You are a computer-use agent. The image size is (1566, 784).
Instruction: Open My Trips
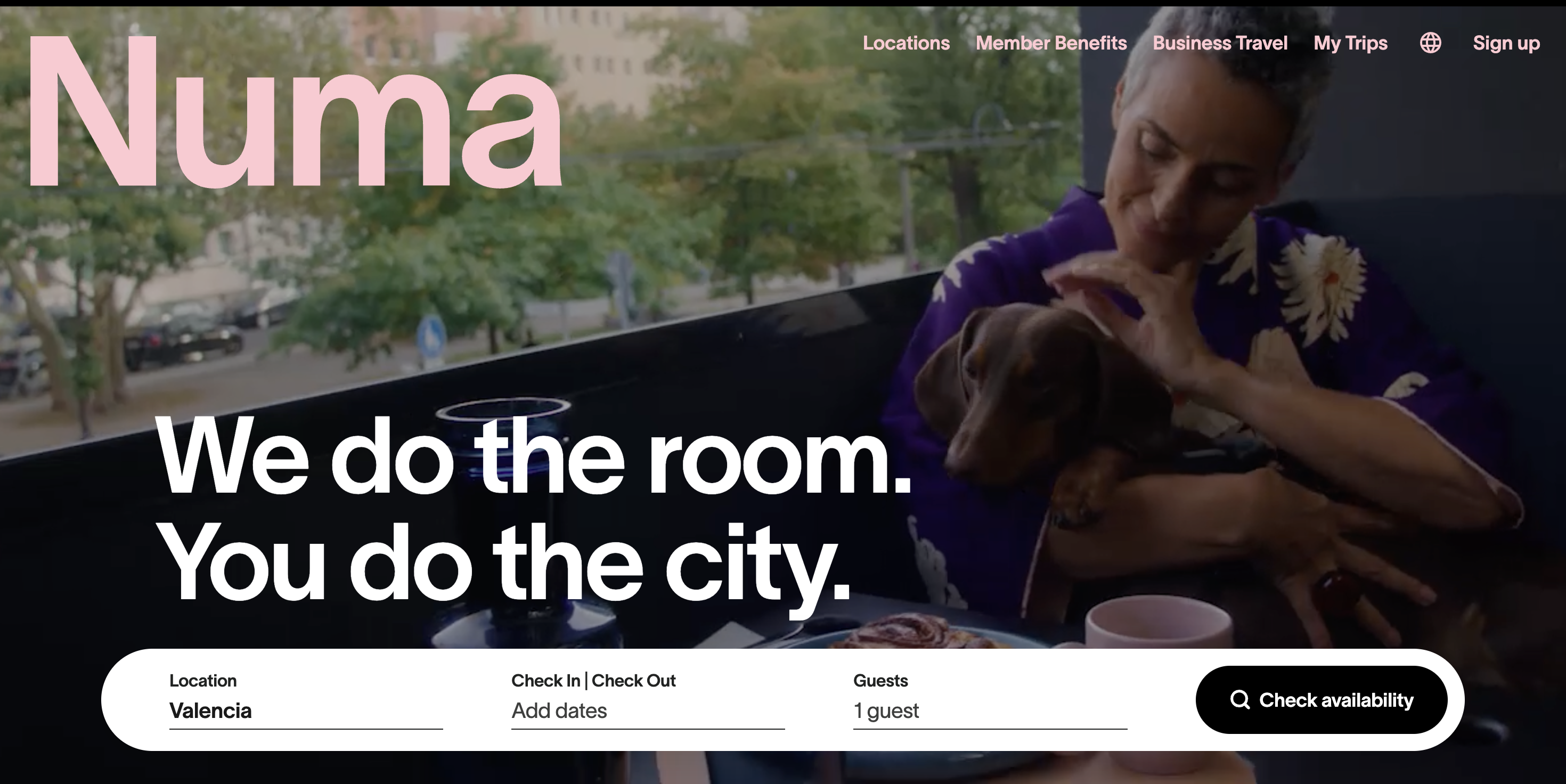(1350, 43)
